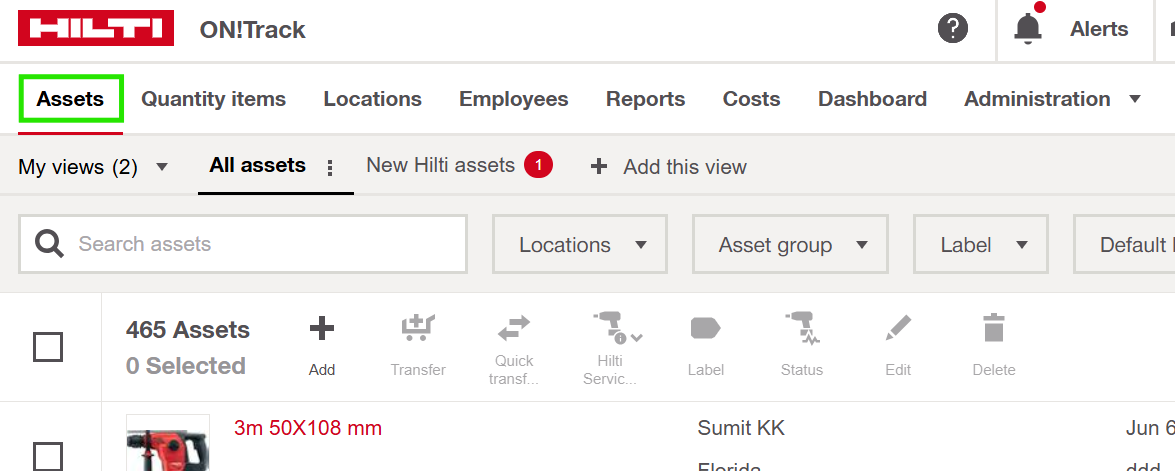Click the rotary hammer asset thumbnail
This screenshot has height=471, width=1175.
click(x=168, y=443)
